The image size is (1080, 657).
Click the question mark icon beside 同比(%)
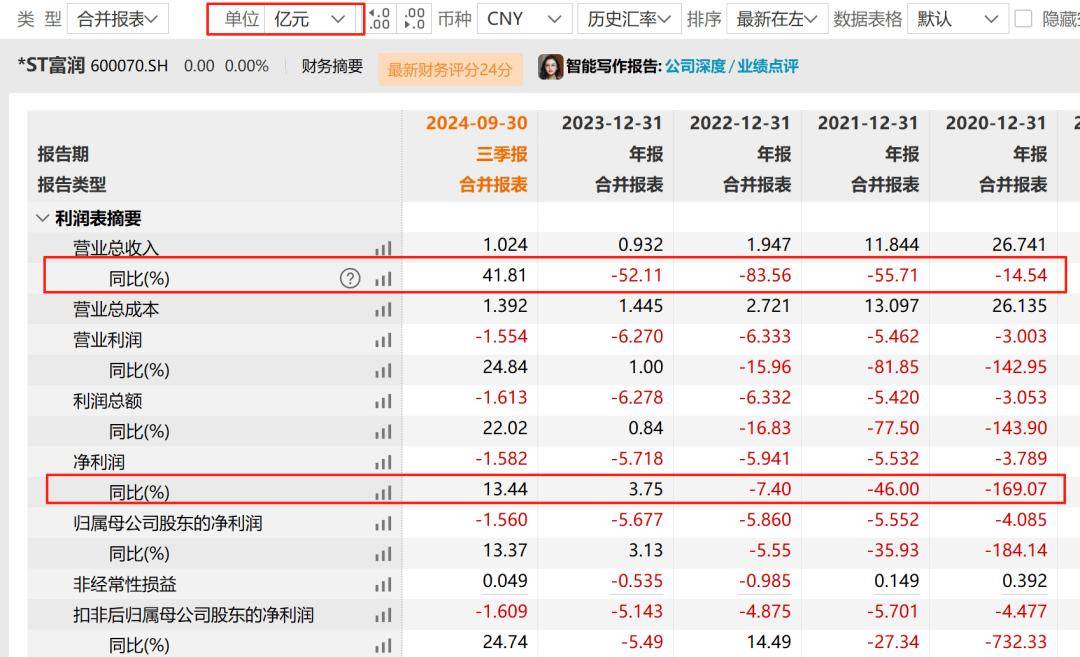pos(349,279)
